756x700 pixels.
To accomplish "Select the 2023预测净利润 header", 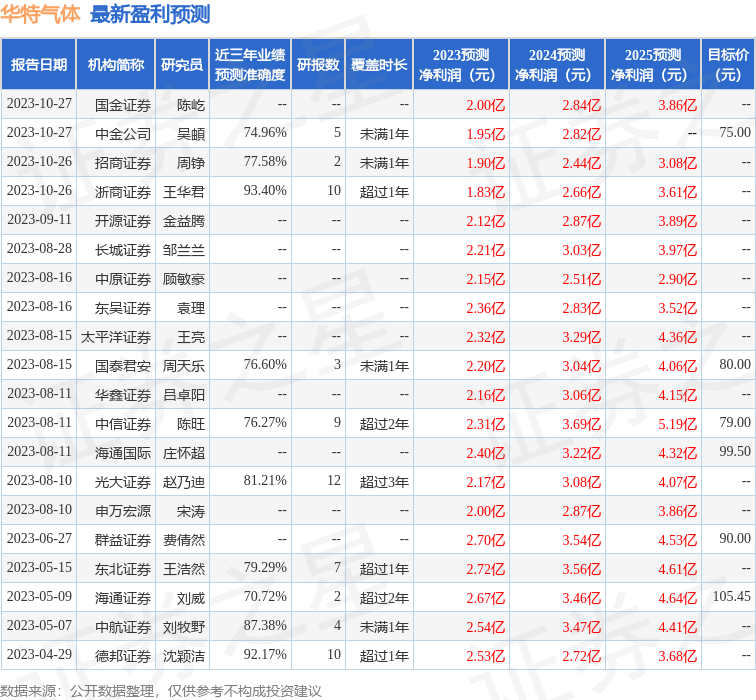I will [x=460, y=65].
